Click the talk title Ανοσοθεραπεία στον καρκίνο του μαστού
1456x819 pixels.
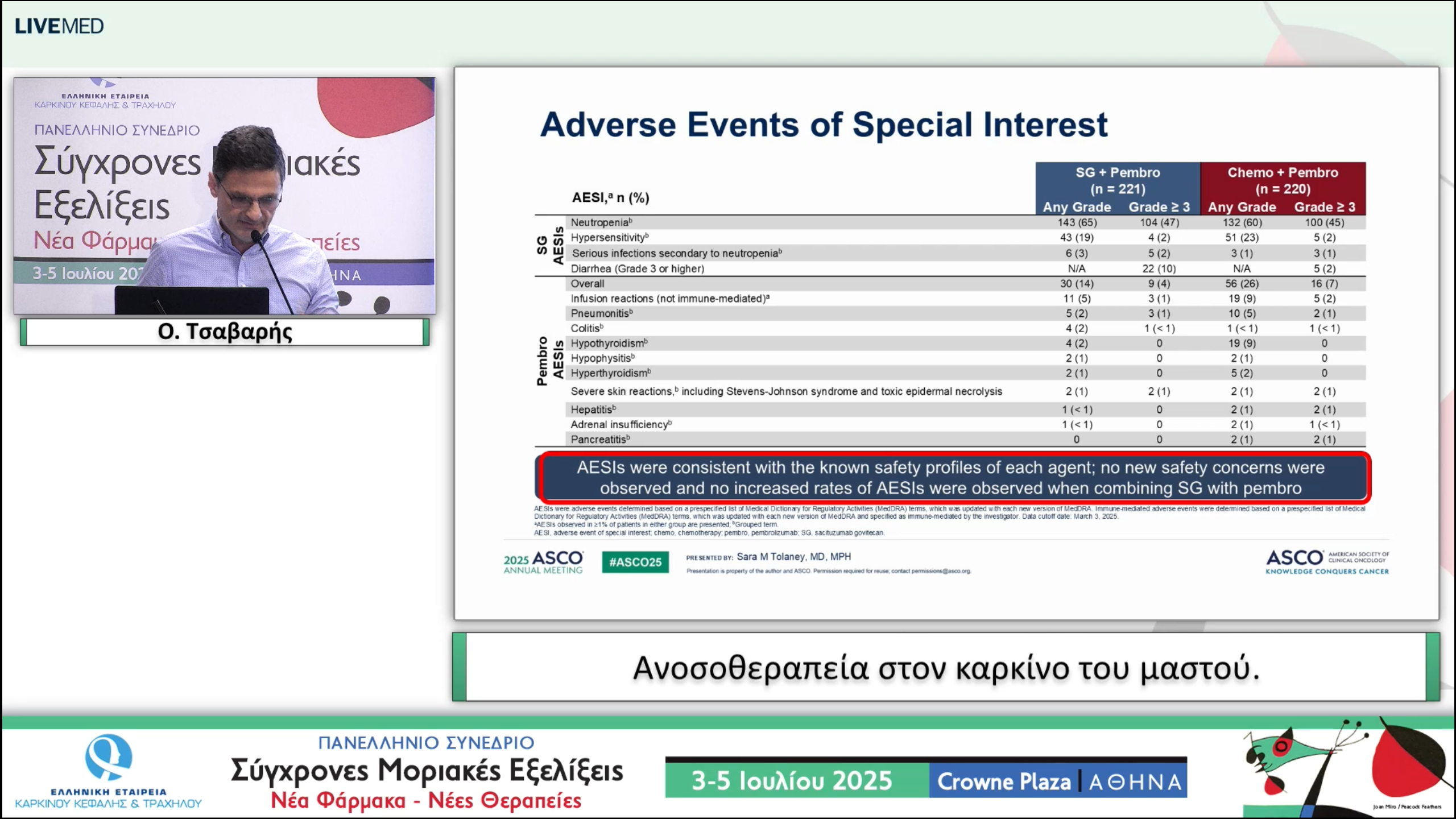coord(946,668)
